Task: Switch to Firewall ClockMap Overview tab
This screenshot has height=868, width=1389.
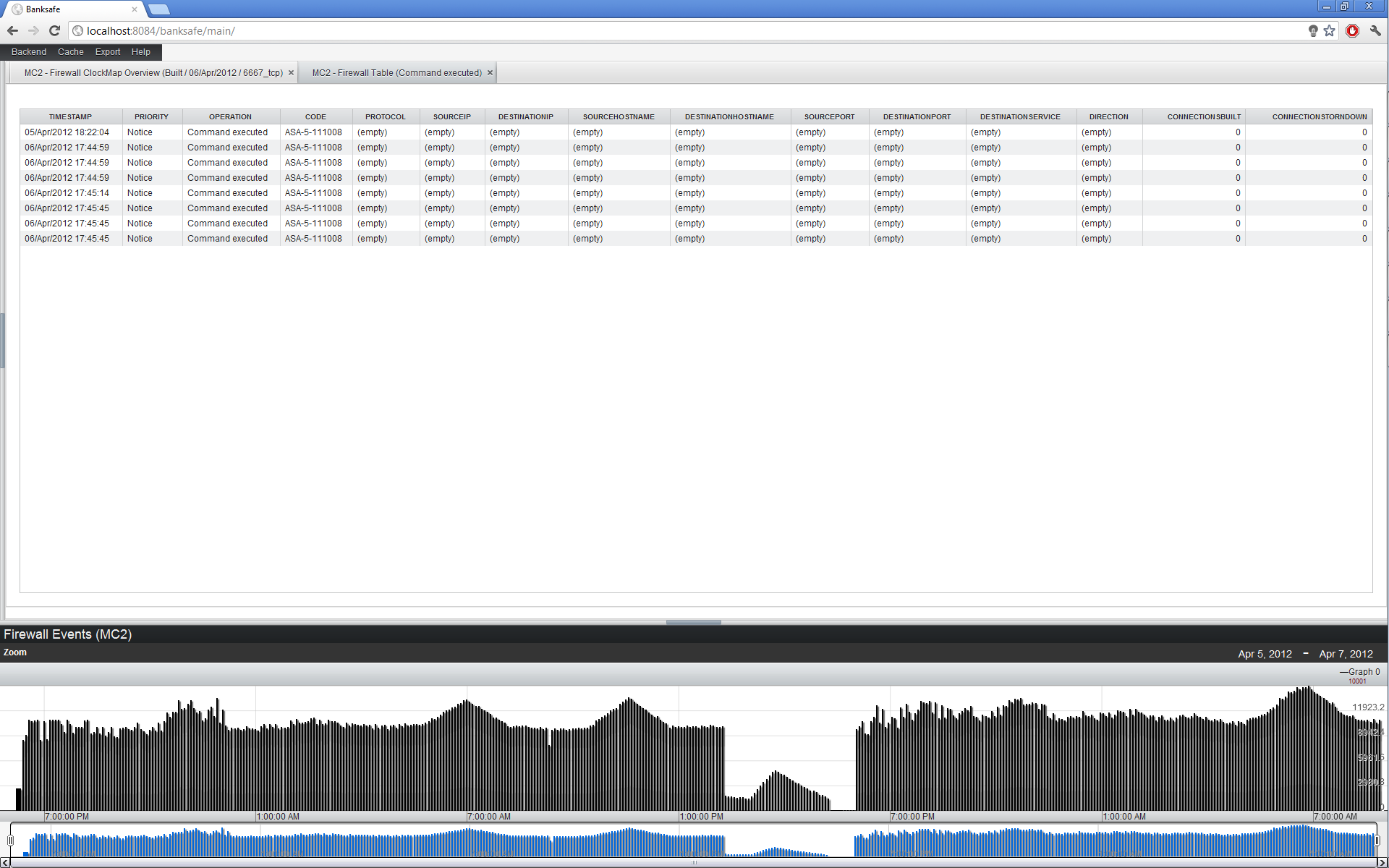Action: (x=153, y=73)
